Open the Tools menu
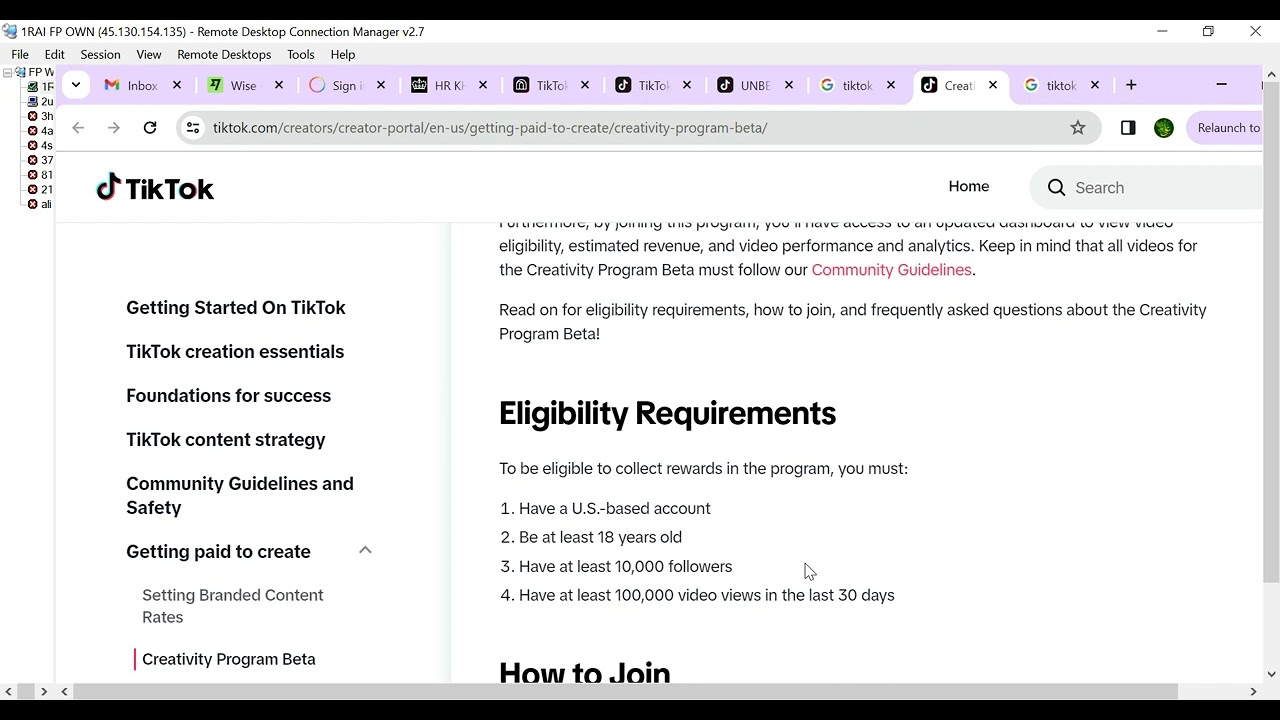1280x720 pixels. [x=301, y=54]
